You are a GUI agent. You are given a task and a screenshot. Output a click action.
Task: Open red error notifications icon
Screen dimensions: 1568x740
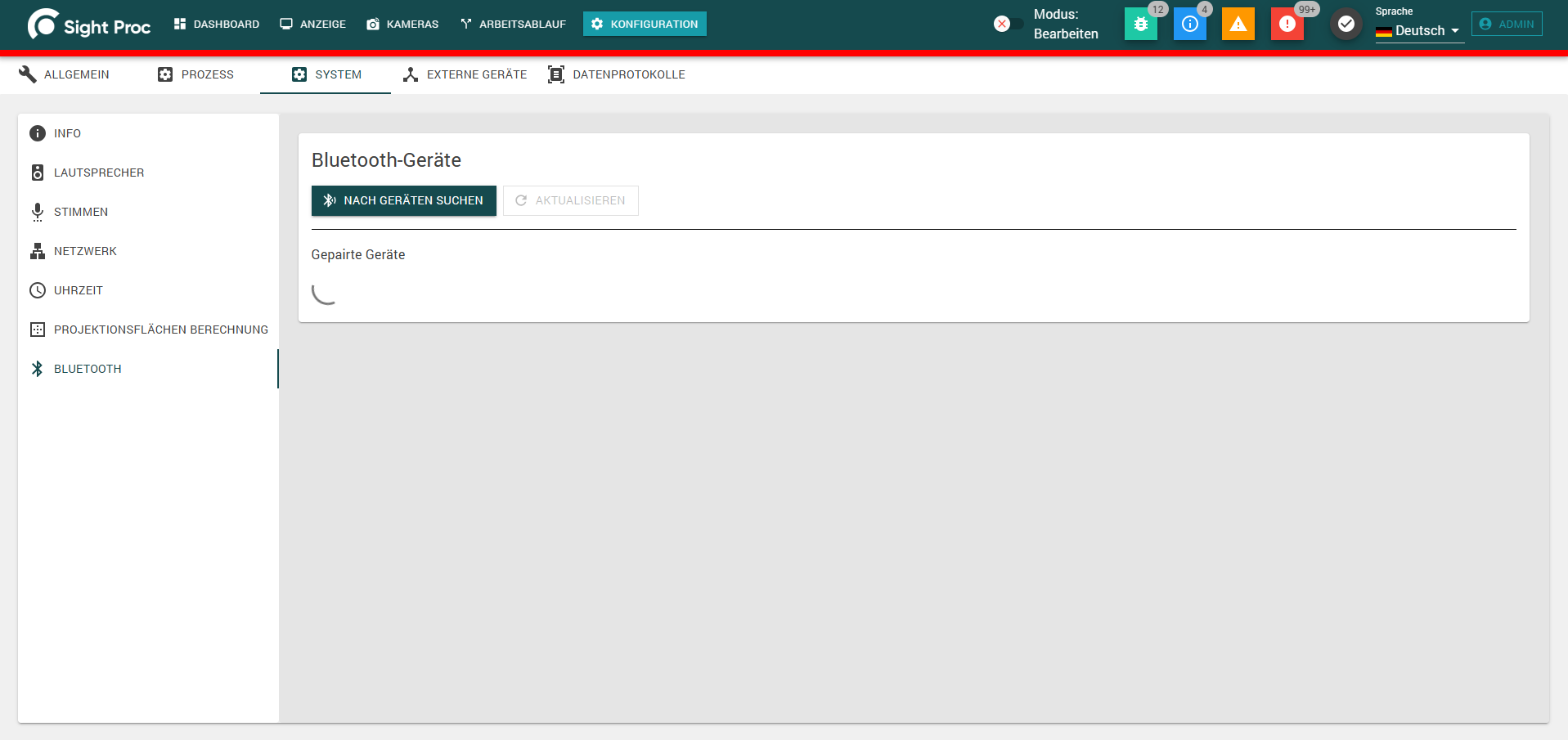pos(1287,24)
